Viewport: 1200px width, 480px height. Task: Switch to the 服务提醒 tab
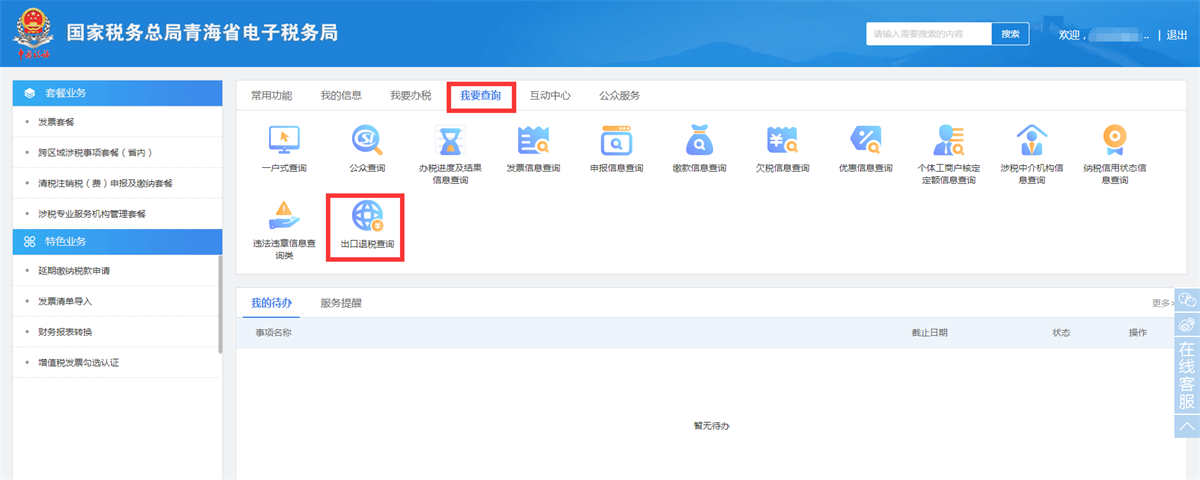(x=341, y=303)
